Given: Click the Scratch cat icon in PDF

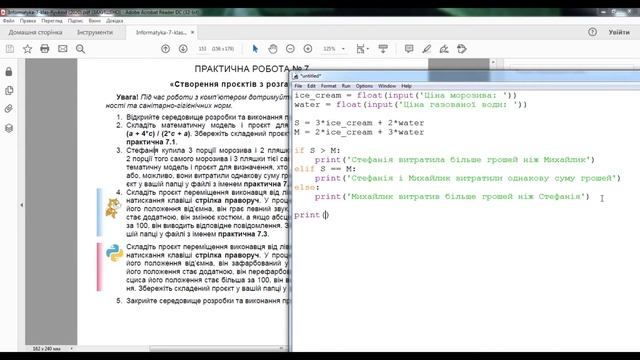Looking at the screenshot, I should [113, 208].
